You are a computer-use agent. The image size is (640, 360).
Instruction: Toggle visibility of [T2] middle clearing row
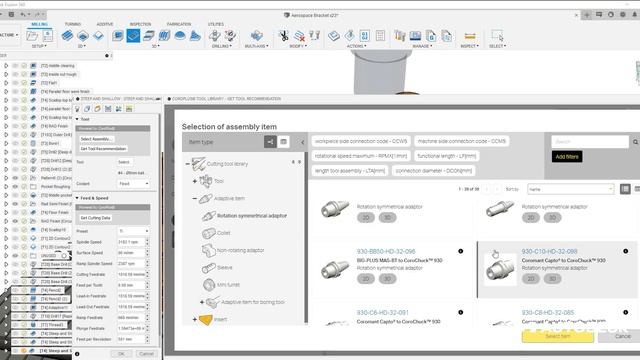click(x=15, y=65)
